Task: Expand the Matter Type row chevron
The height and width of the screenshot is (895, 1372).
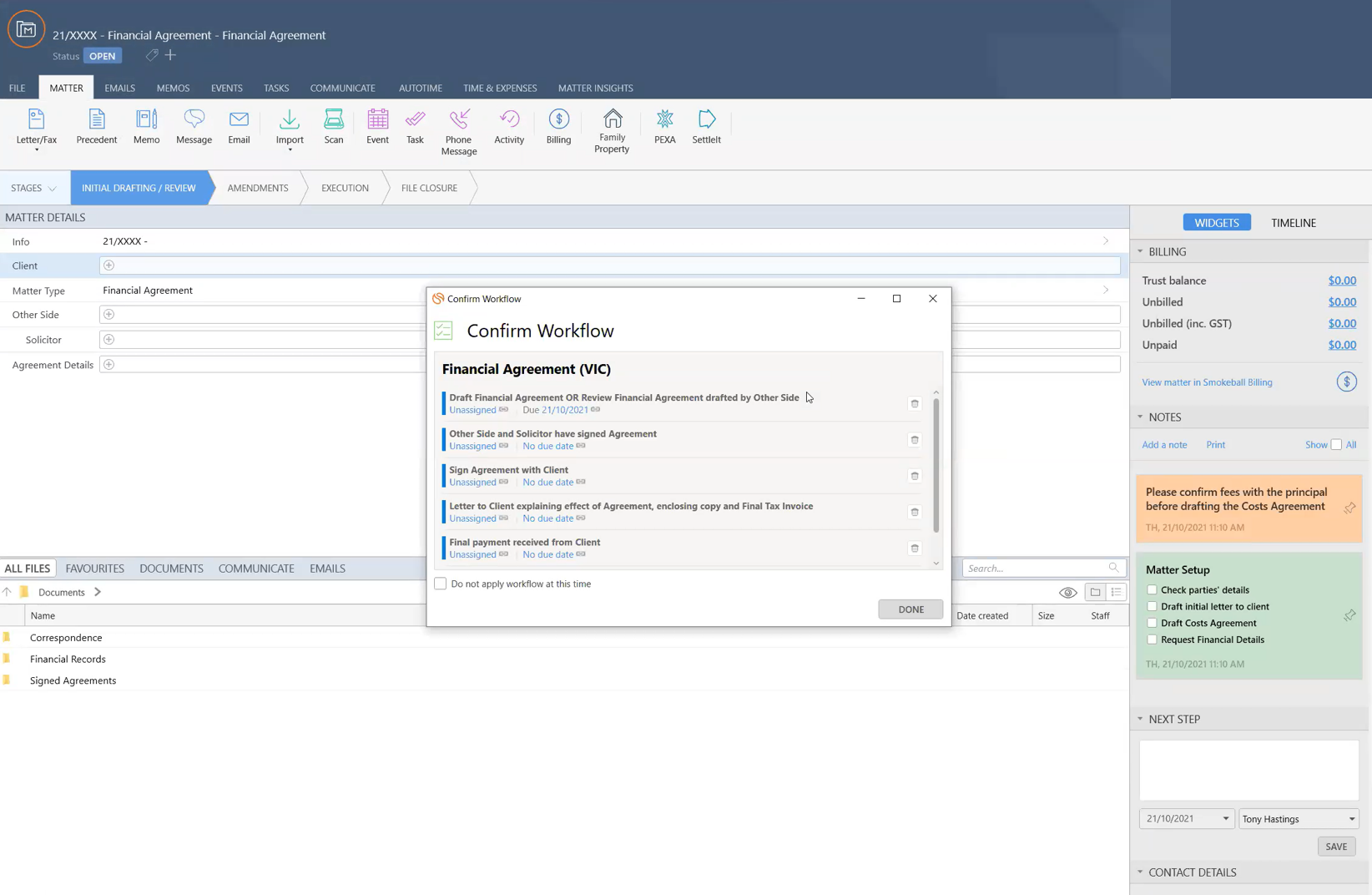Action: click(1106, 290)
